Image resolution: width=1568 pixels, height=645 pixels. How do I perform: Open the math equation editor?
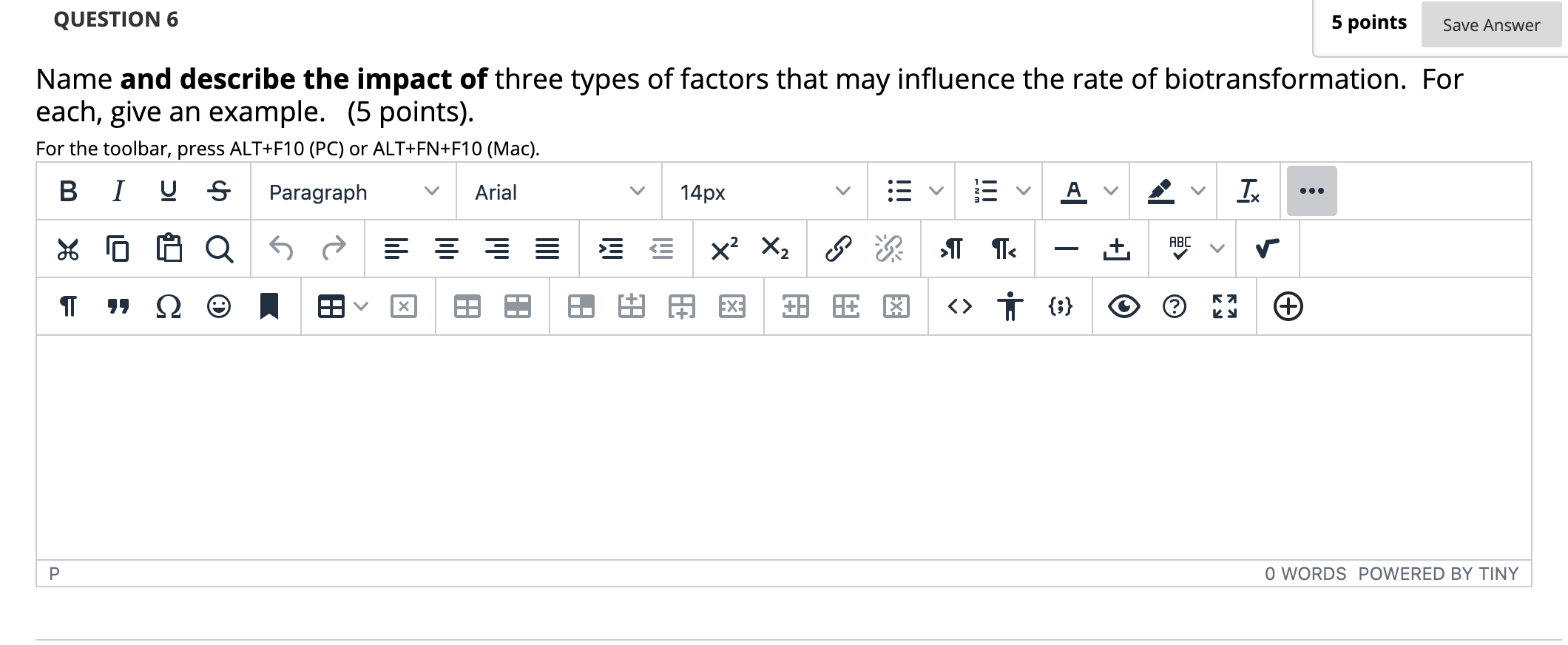[x=1267, y=249]
